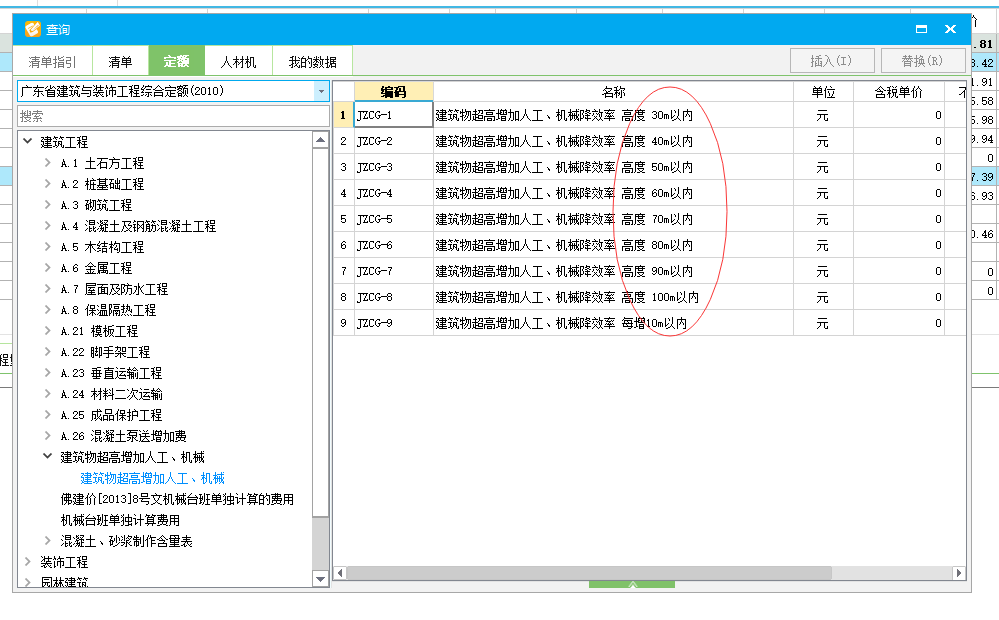The width and height of the screenshot is (999, 620).
Task: Expand the A.23 垂直运输工程 node
Action: [48, 373]
